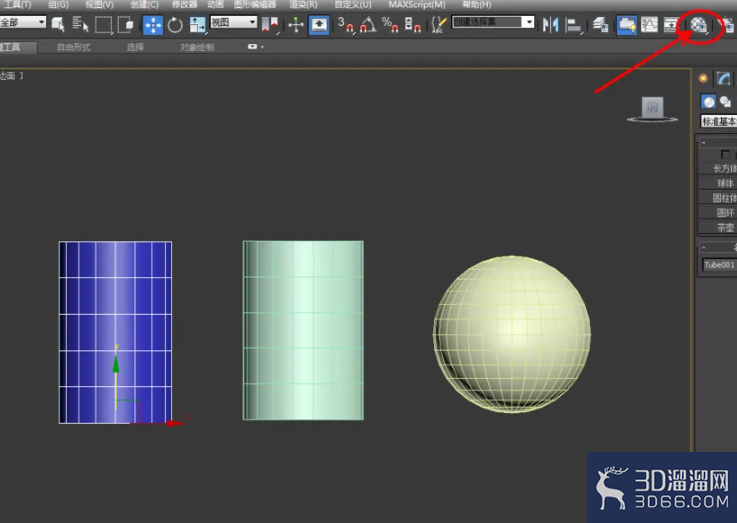The image size is (737, 523).
Task: Open Select by Name list icon
Action: [x=80, y=24]
